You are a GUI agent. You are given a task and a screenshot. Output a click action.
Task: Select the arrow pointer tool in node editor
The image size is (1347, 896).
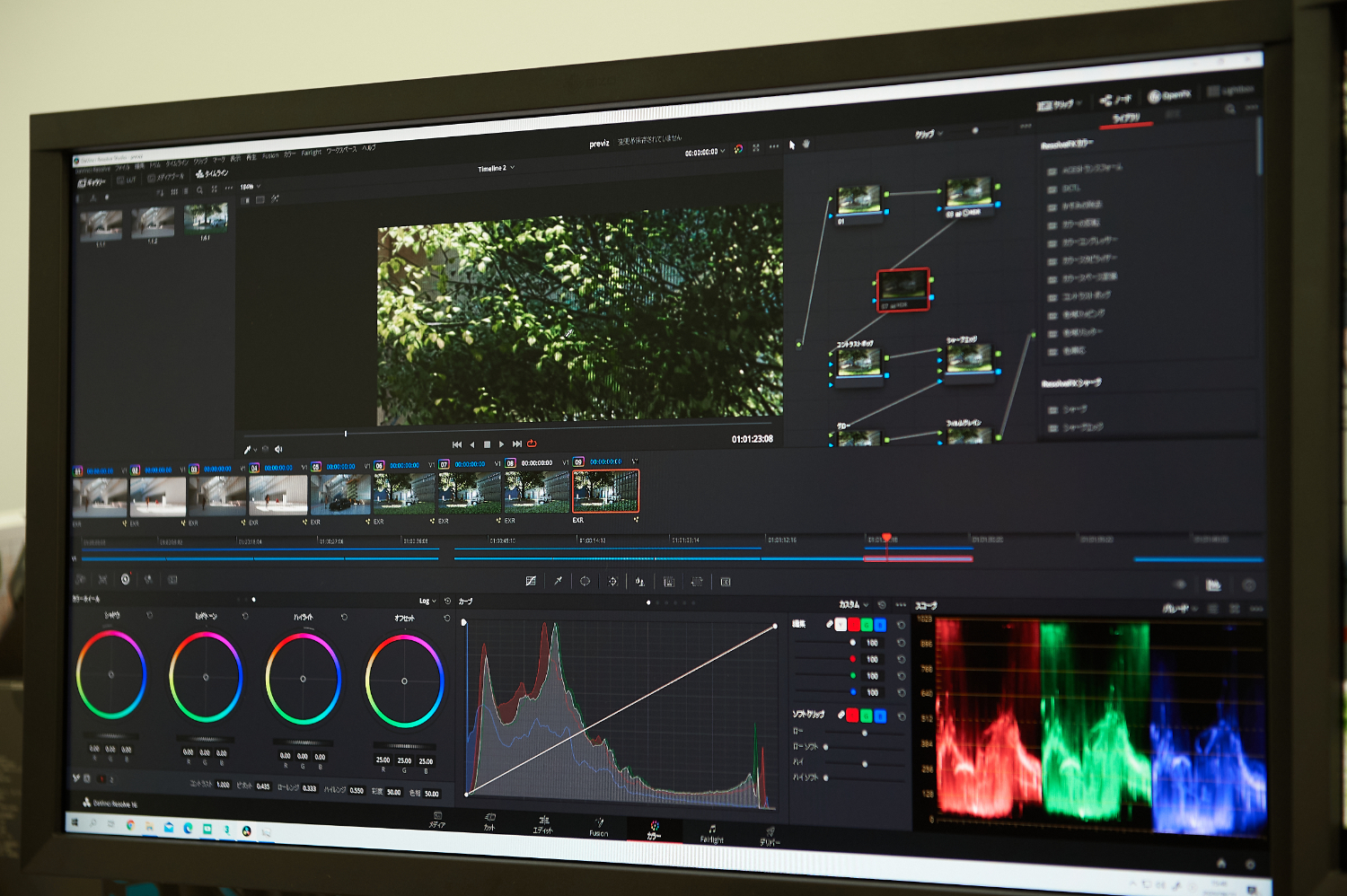click(792, 145)
